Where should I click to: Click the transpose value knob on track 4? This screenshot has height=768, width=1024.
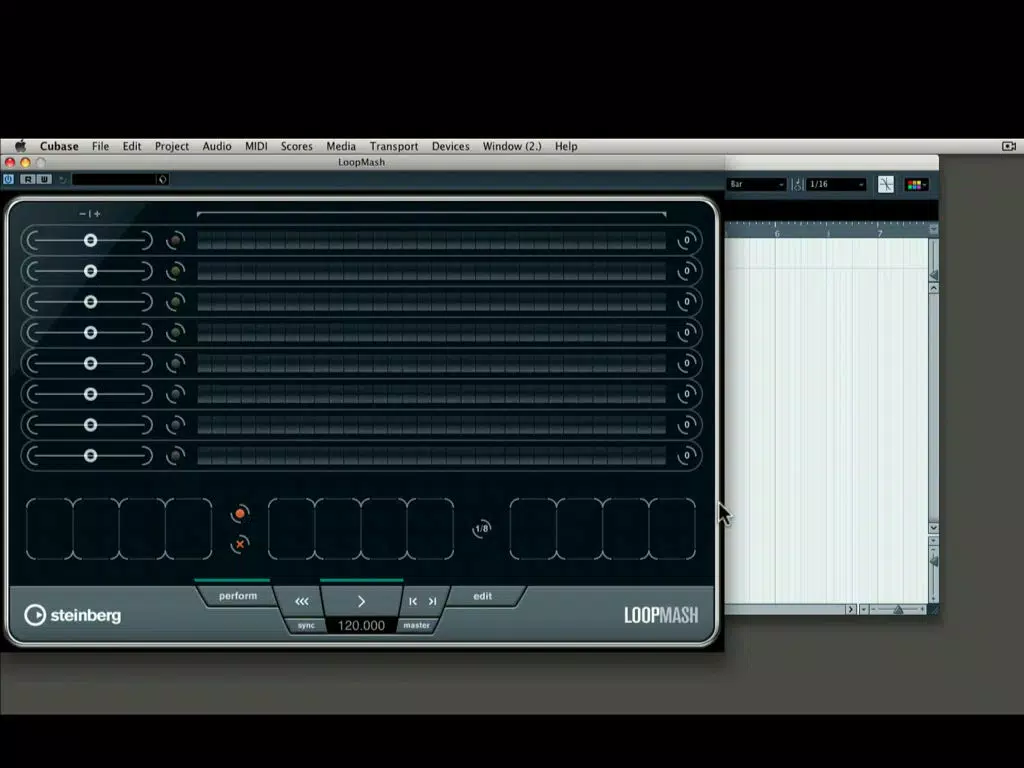pyautogui.click(x=686, y=332)
